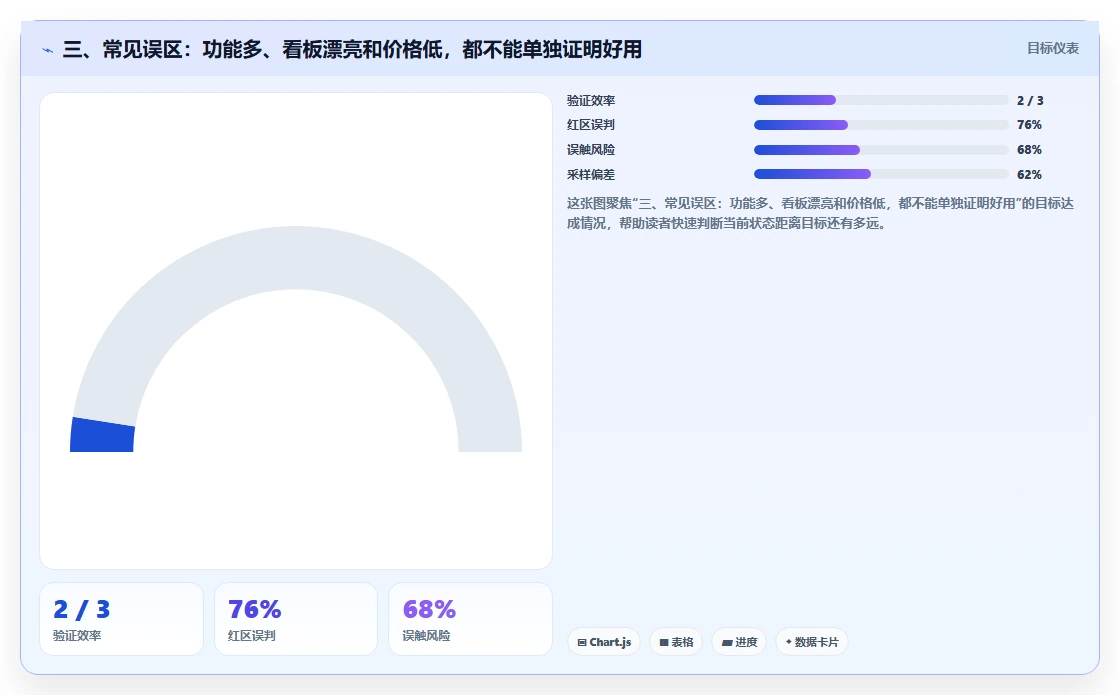Click the 进度 tag chip
The width and height of the screenshot is (1120, 695).
(x=739, y=642)
